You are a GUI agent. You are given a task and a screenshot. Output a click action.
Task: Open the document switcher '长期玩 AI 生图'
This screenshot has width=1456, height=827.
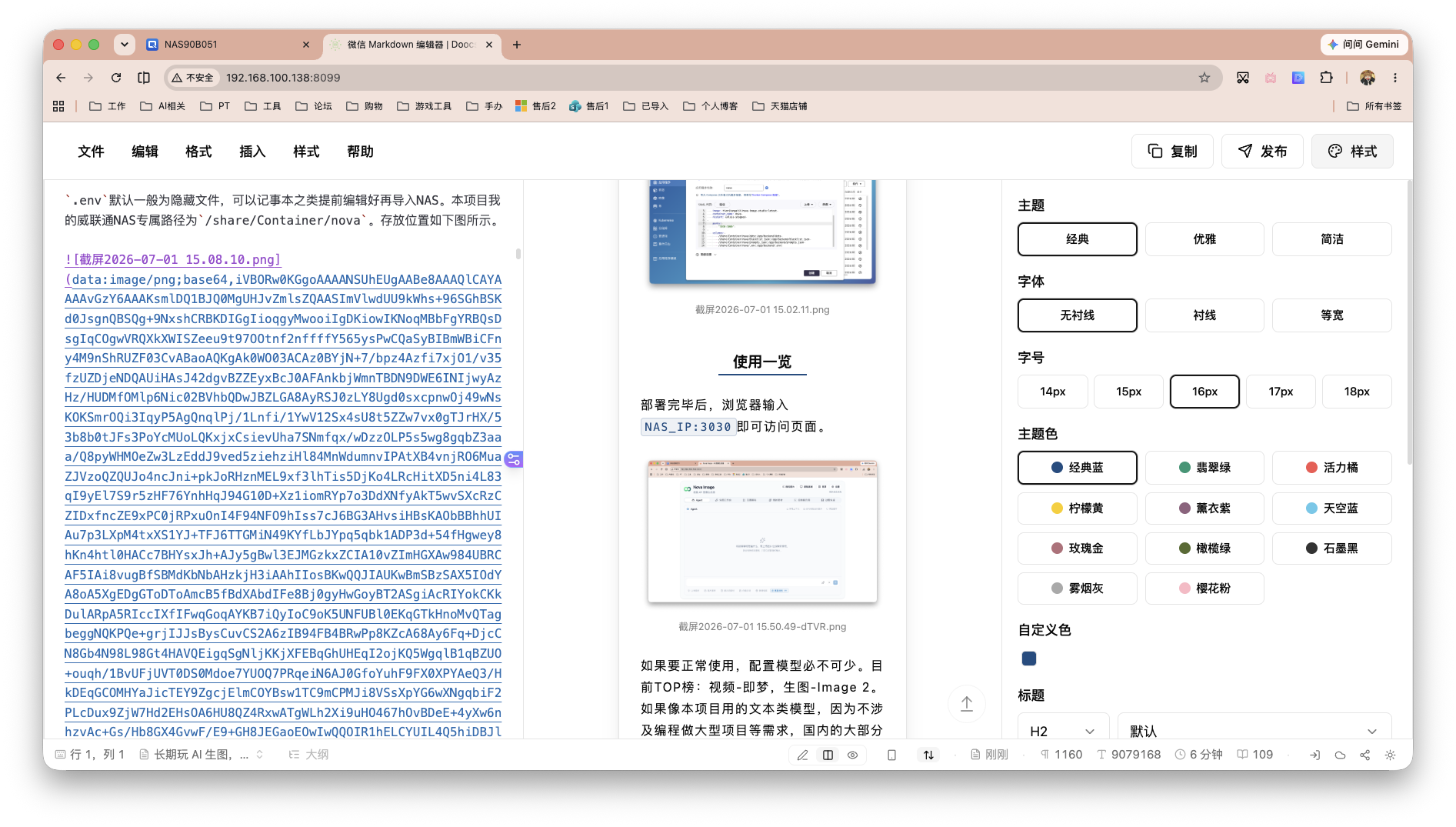pos(202,755)
